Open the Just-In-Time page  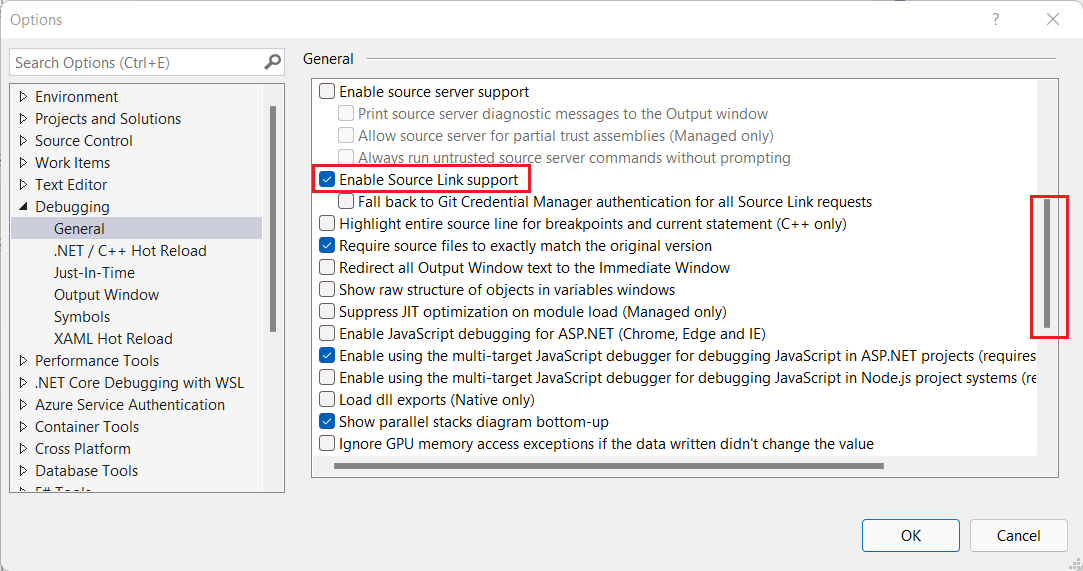click(x=94, y=273)
